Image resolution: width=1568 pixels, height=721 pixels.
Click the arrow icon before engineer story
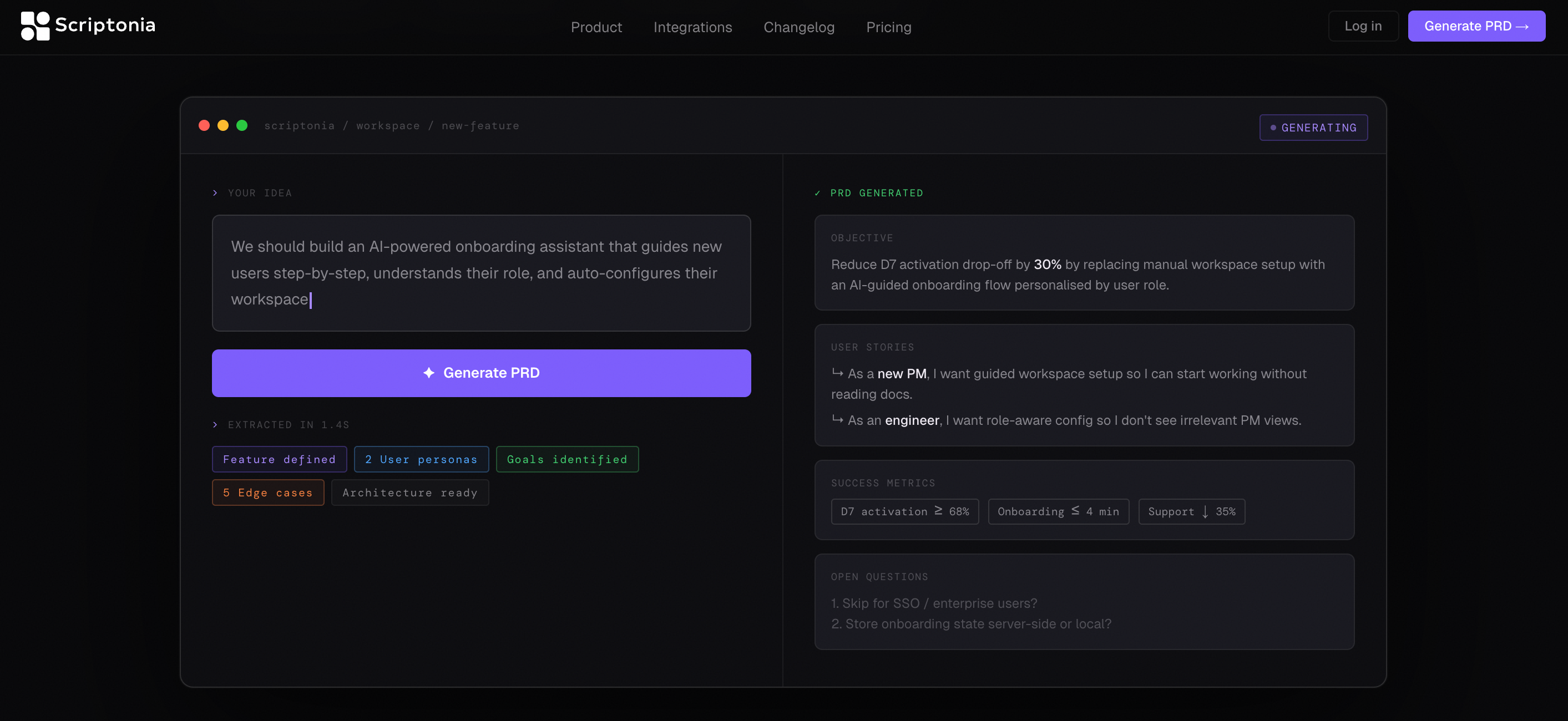[838, 420]
